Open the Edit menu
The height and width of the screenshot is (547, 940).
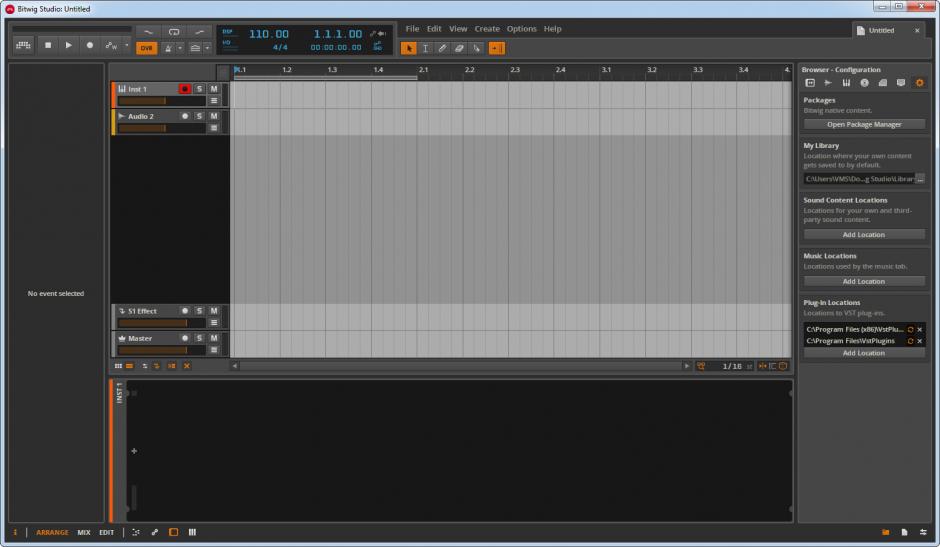coord(434,29)
